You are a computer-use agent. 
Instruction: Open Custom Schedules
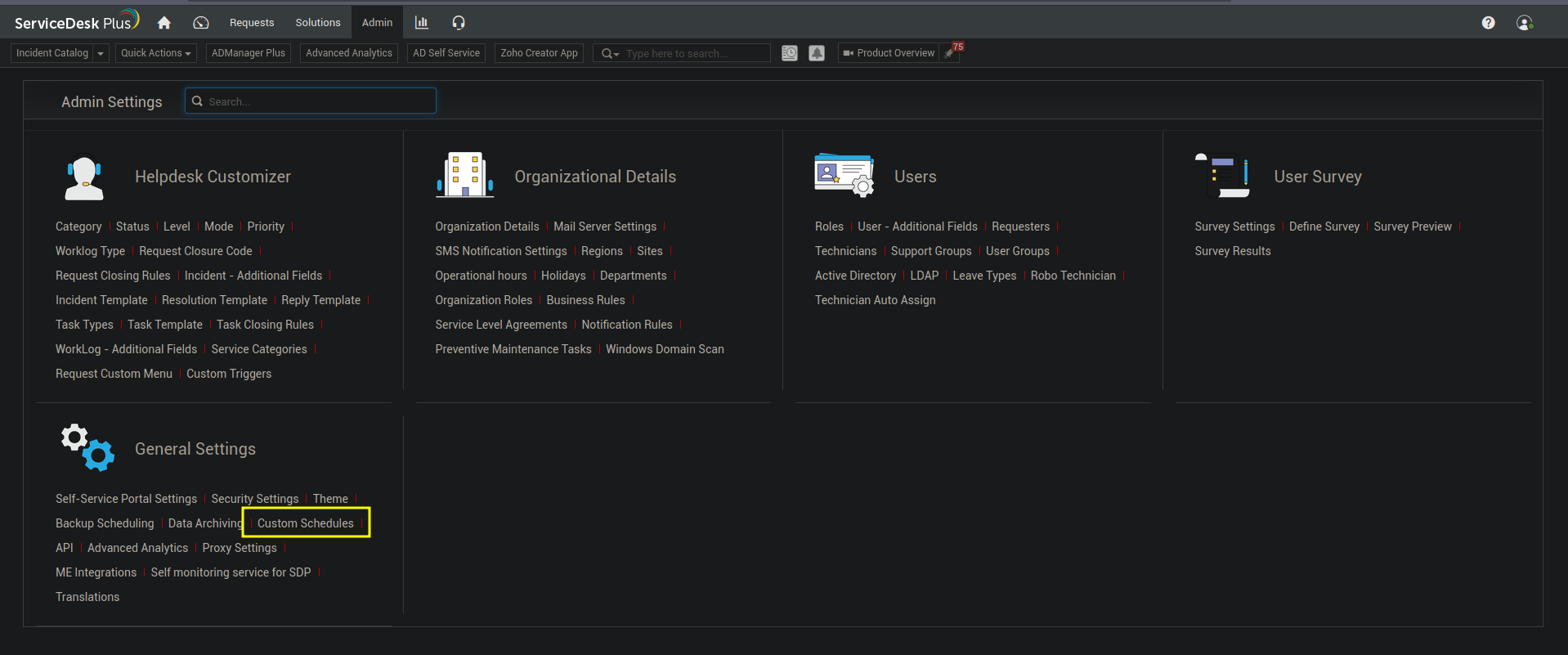306,523
